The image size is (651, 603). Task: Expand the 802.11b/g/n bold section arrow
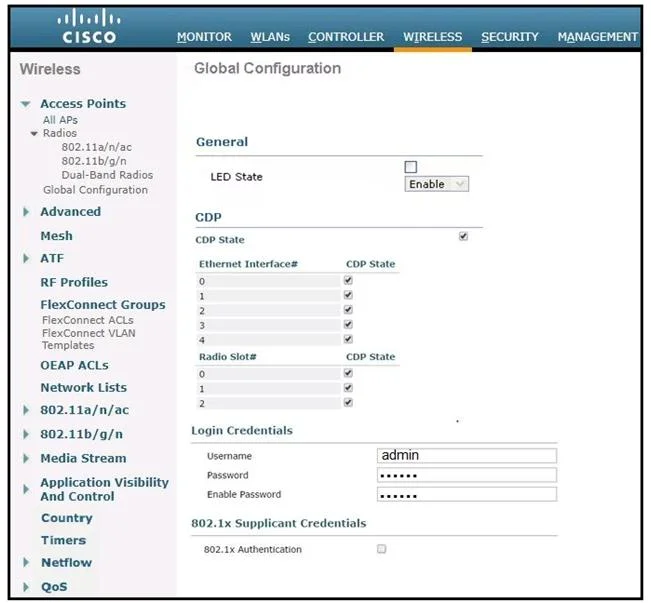pos(26,434)
